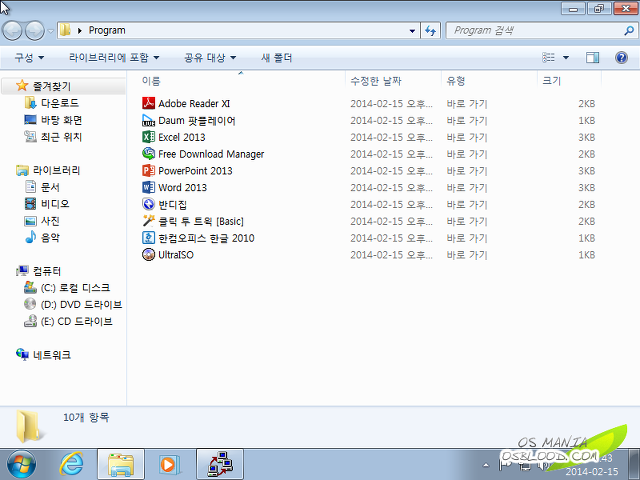Open the Windows Start orb
The width and height of the screenshot is (640, 480).
[21, 464]
